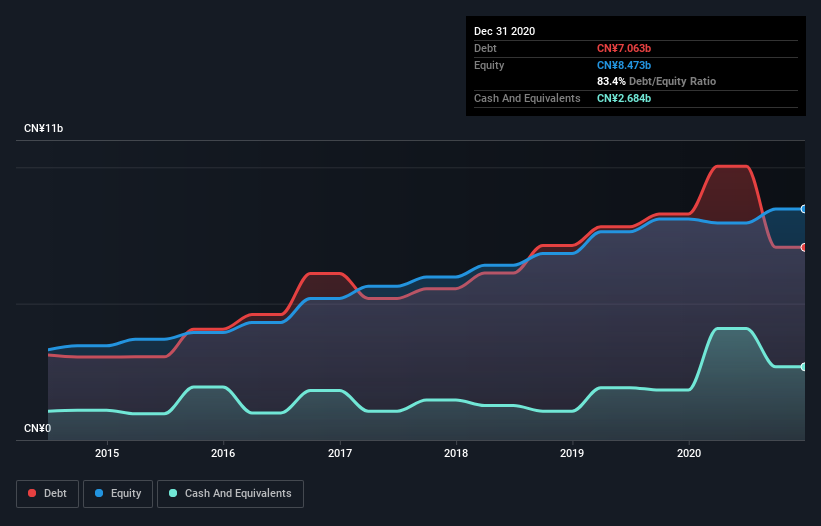
Task: Click the Debt label in tooltip
Action: [x=485, y=49]
